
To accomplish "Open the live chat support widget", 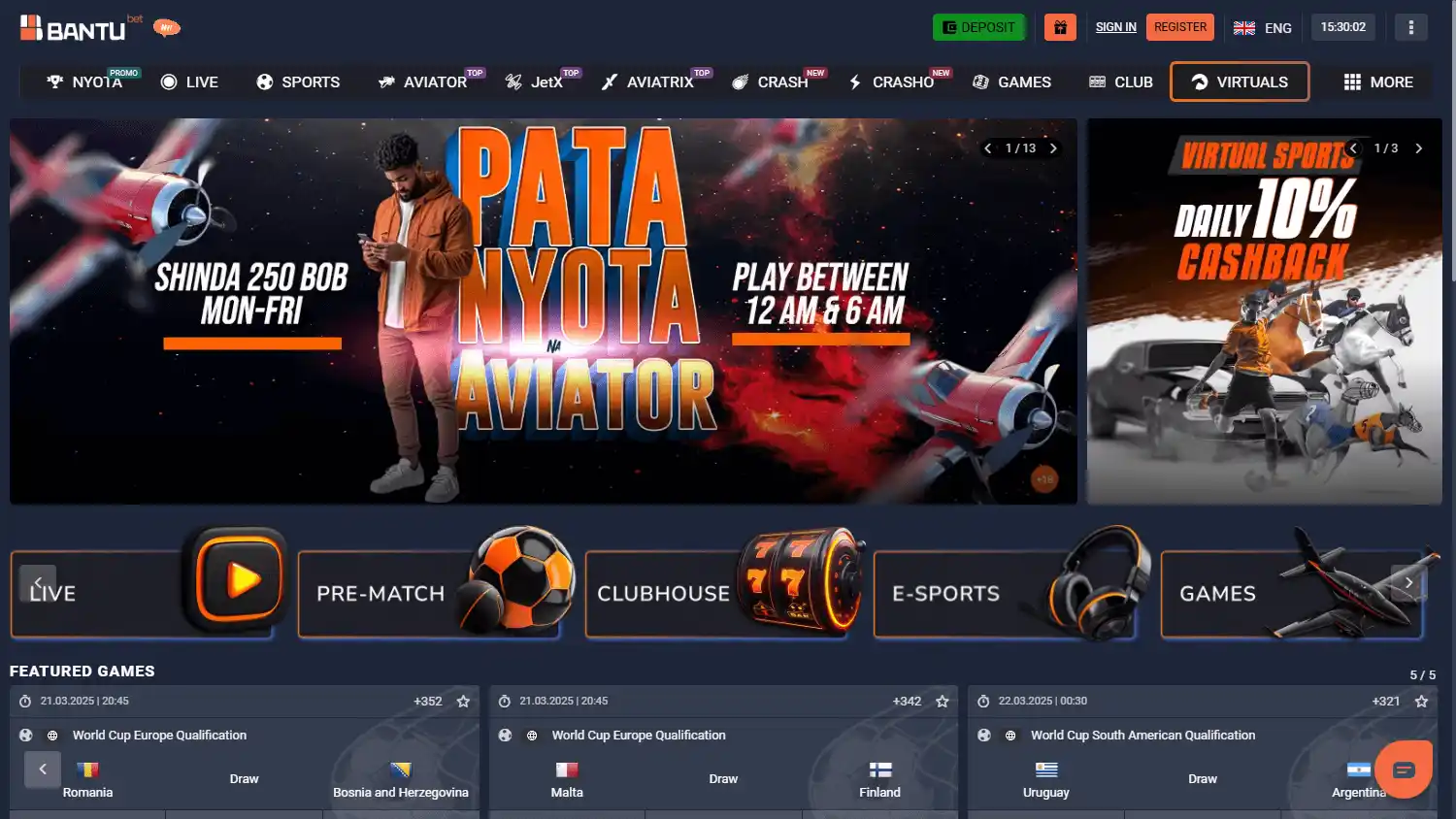I will tap(1404, 770).
